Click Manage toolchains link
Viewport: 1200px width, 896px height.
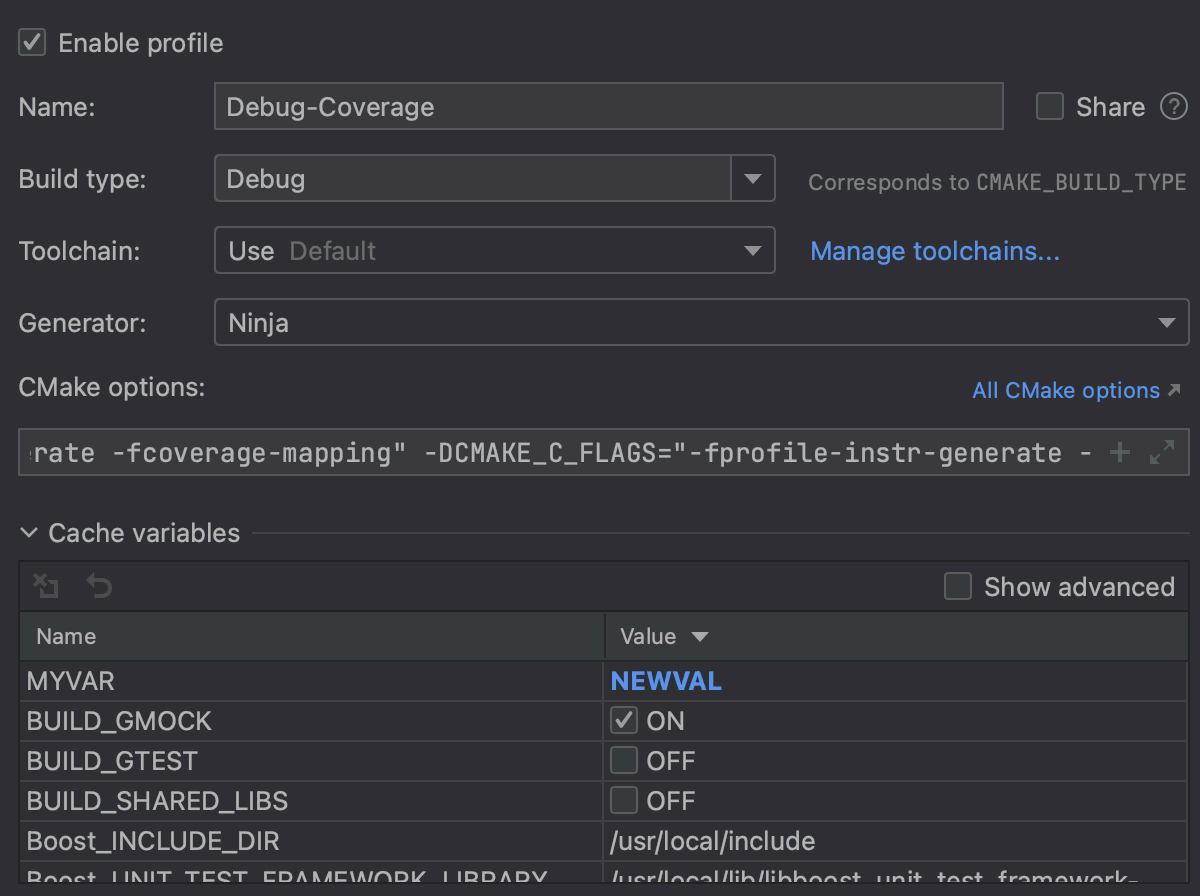(x=934, y=251)
